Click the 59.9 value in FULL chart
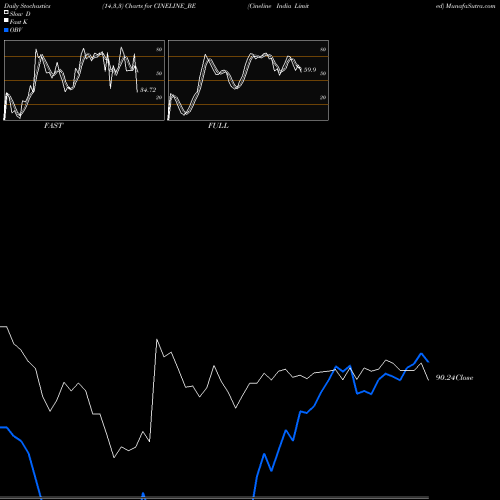The width and height of the screenshot is (500, 500). [x=310, y=70]
